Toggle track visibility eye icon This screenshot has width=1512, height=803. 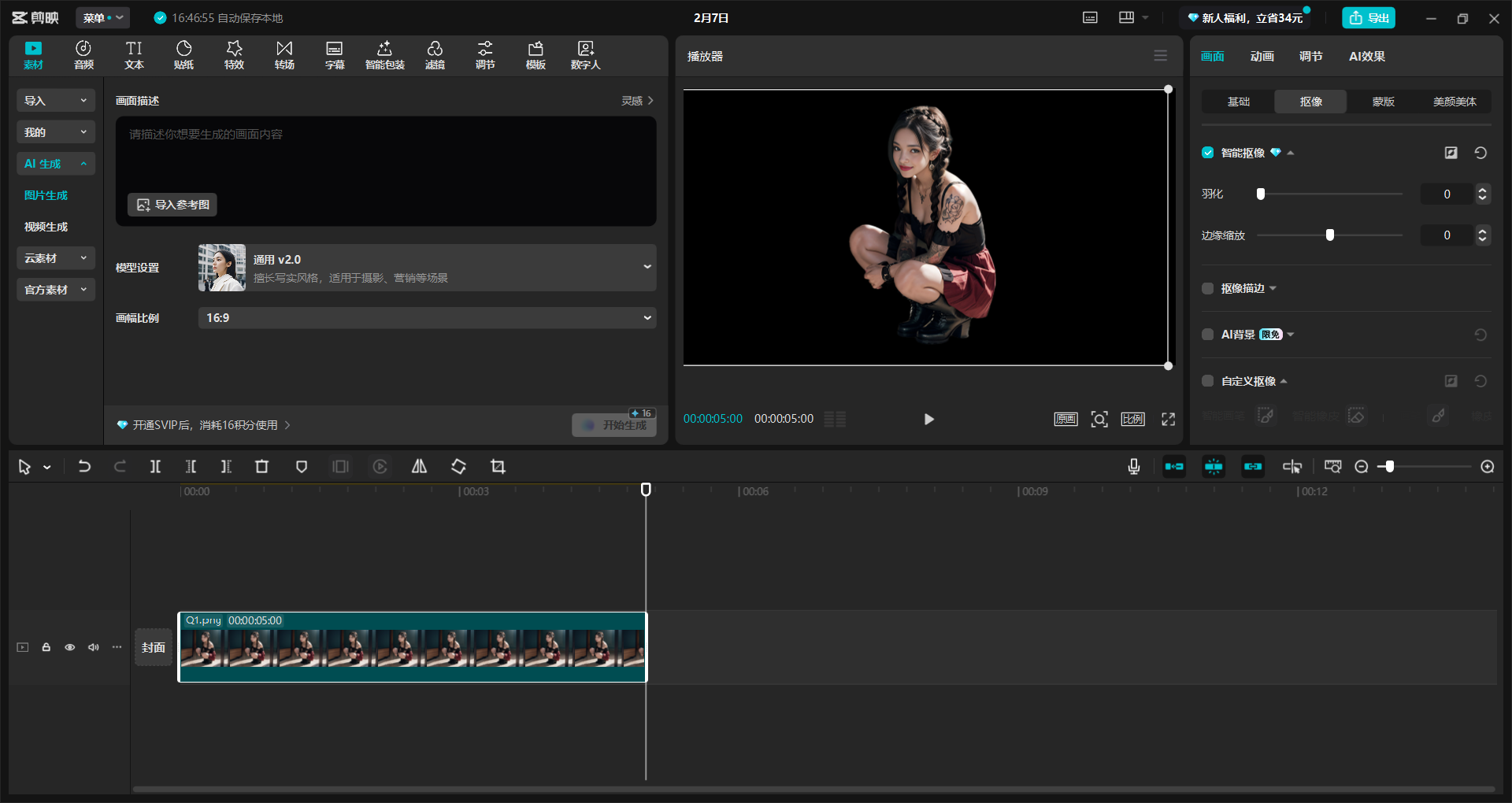[70, 647]
